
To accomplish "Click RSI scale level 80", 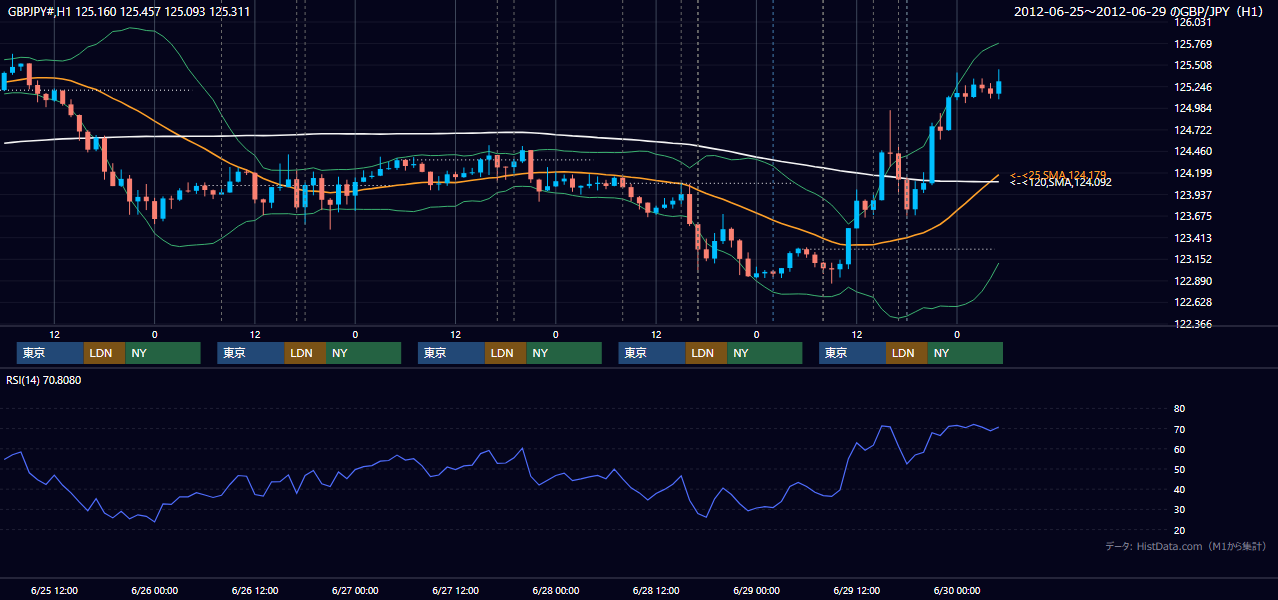I will [x=1179, y=409].
